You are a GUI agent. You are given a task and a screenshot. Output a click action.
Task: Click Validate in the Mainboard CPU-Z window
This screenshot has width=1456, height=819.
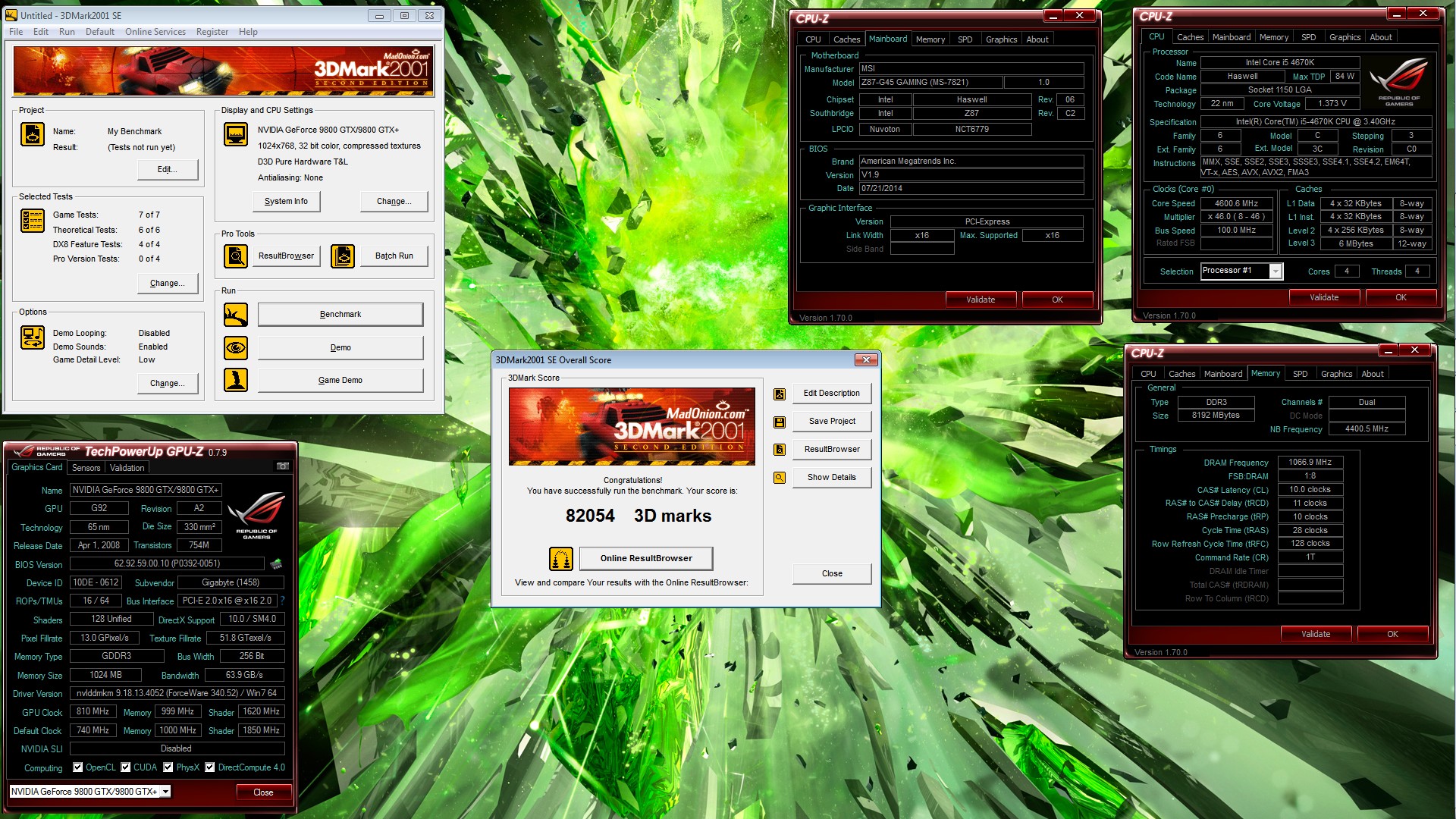point(981,300)
